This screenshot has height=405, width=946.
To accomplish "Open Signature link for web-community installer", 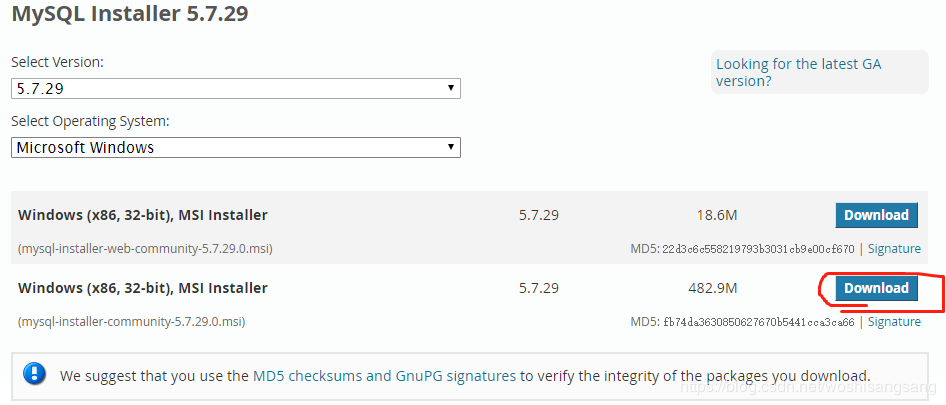I will [894, 249].
